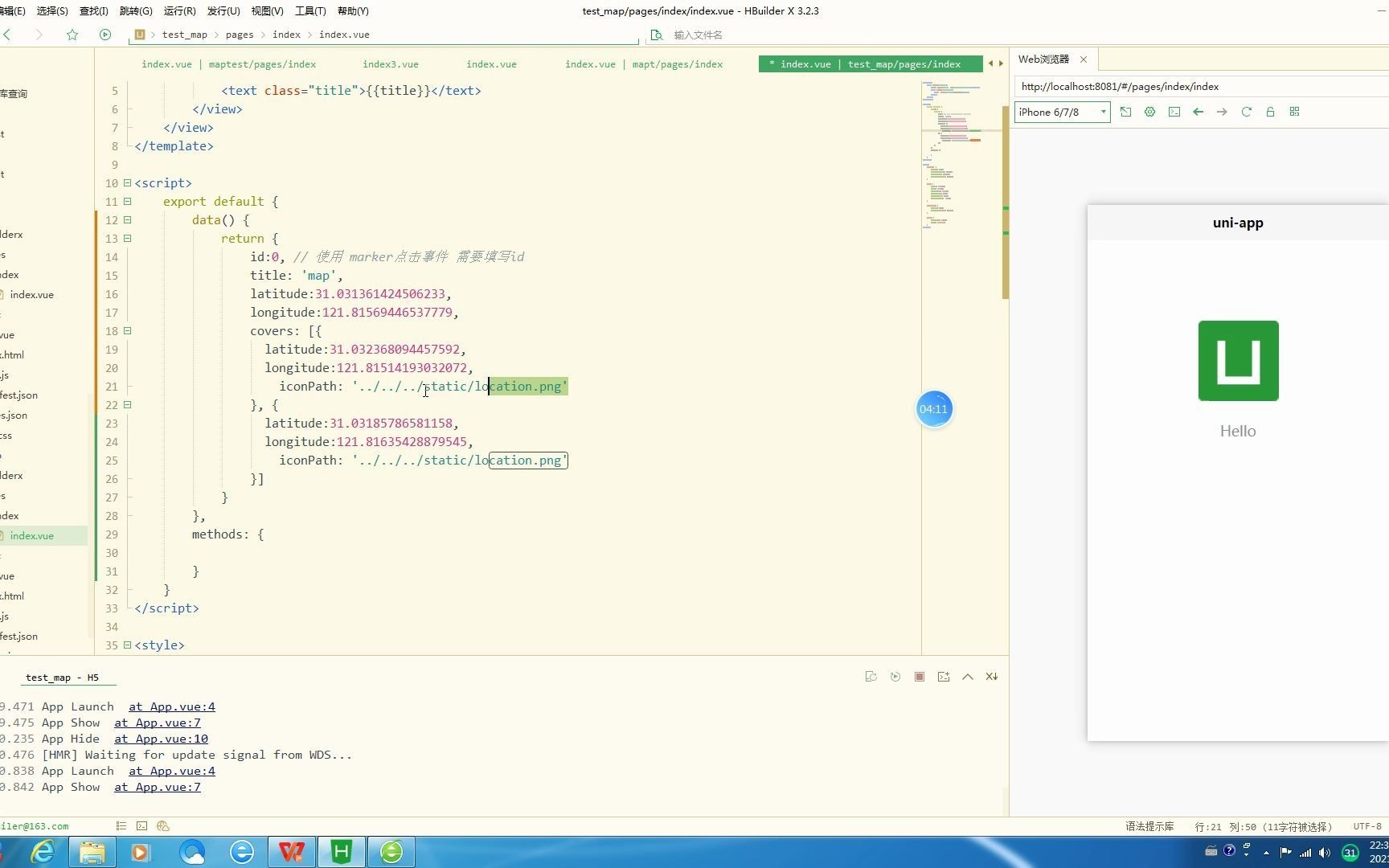Collapse the script block at line 10
Image resolution: width=1389 pixels, height=868 pixels.
pyautogui.click(x=127, y=183)
